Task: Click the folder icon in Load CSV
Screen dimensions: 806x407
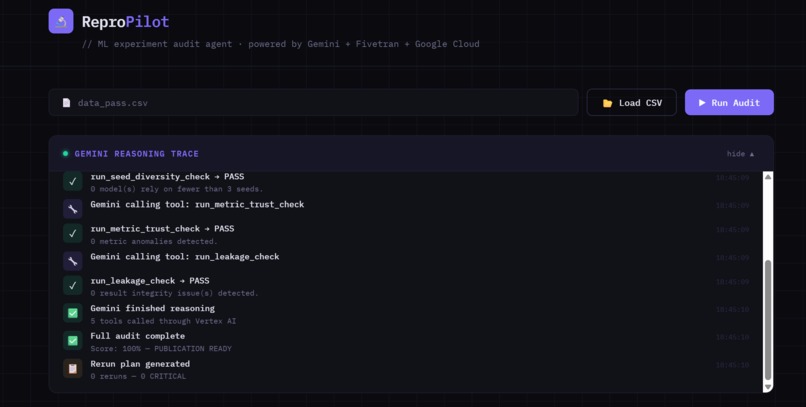Action: pyautogui.click(x=607, y=103)
